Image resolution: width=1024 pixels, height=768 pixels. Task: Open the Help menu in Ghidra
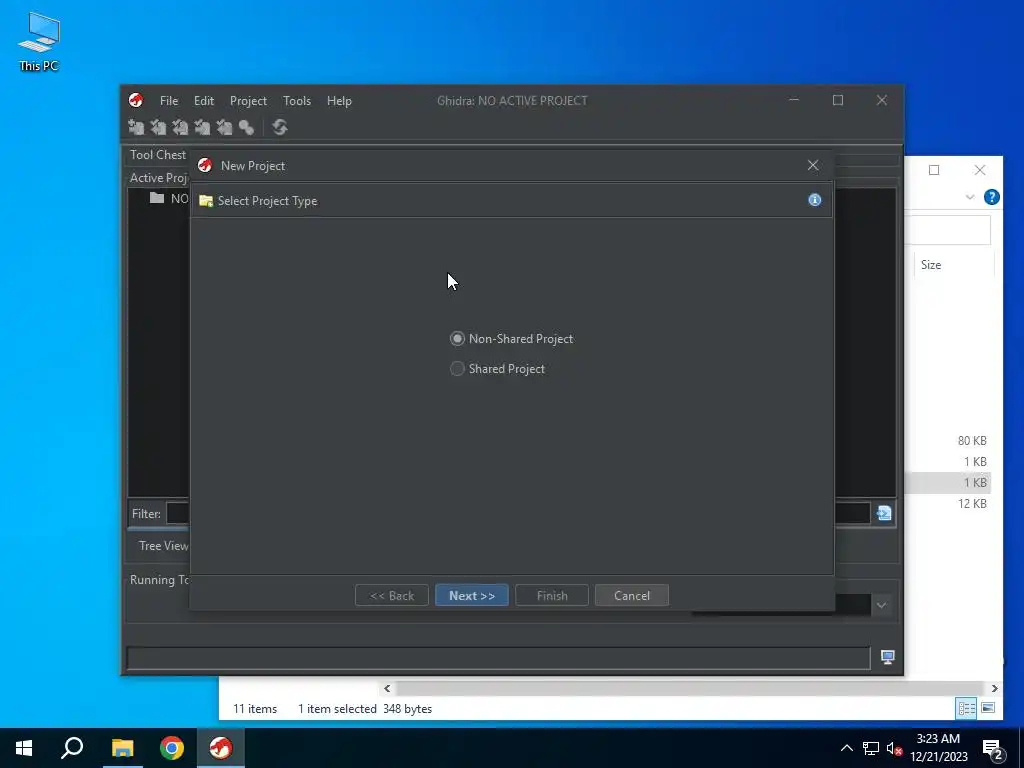[x=339, y=101]
